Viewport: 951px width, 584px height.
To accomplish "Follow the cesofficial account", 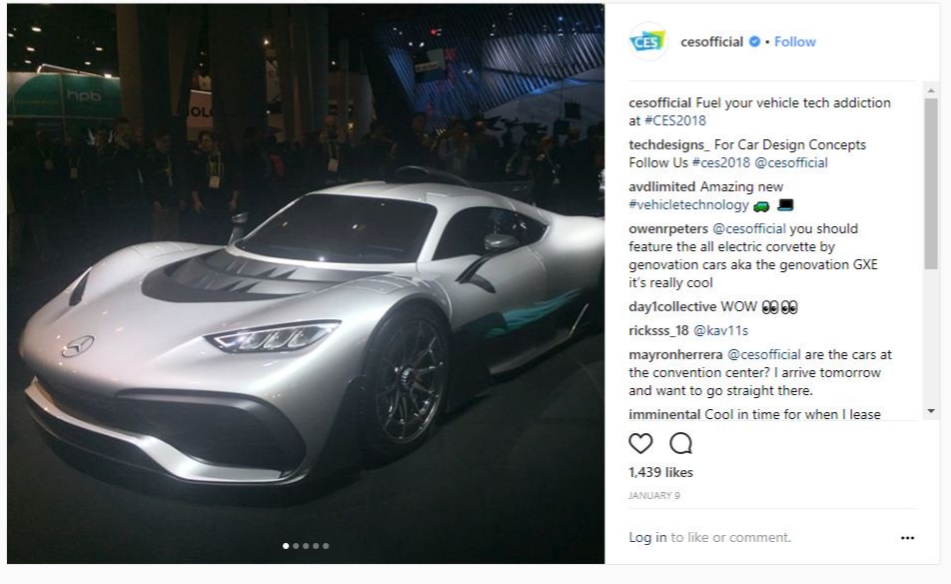I will pyautogui.click(x=795, y=42).
